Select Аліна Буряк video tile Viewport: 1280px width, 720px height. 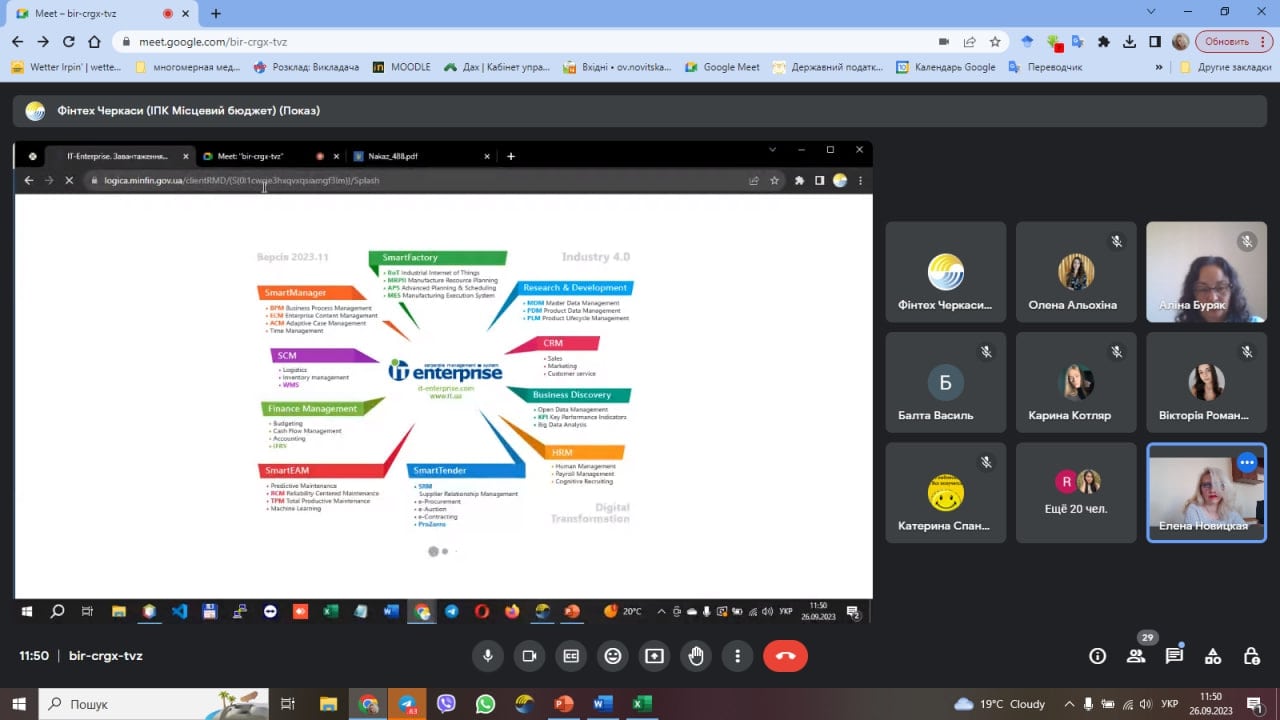[1206, 272]
